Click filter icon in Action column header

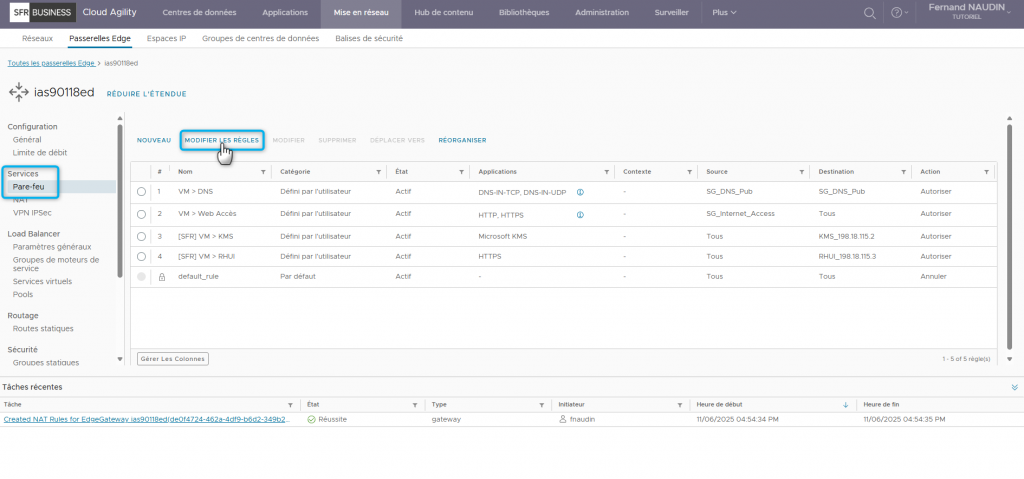pos(986,172)
